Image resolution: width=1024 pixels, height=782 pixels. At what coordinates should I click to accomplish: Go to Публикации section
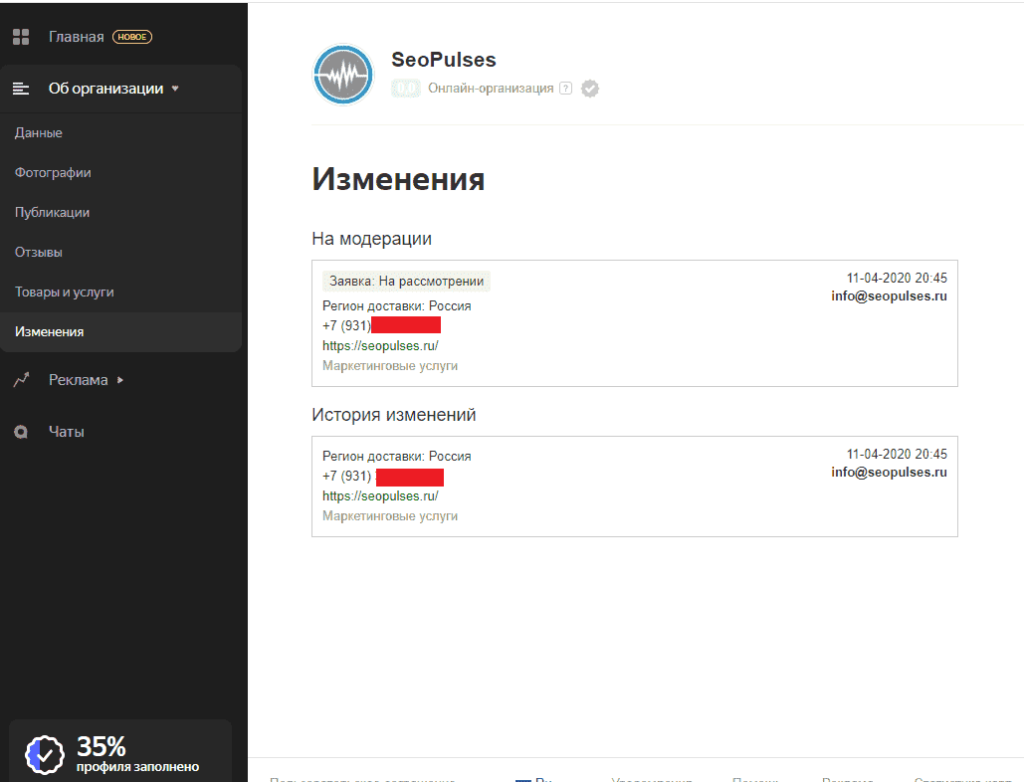click(52, 212)
